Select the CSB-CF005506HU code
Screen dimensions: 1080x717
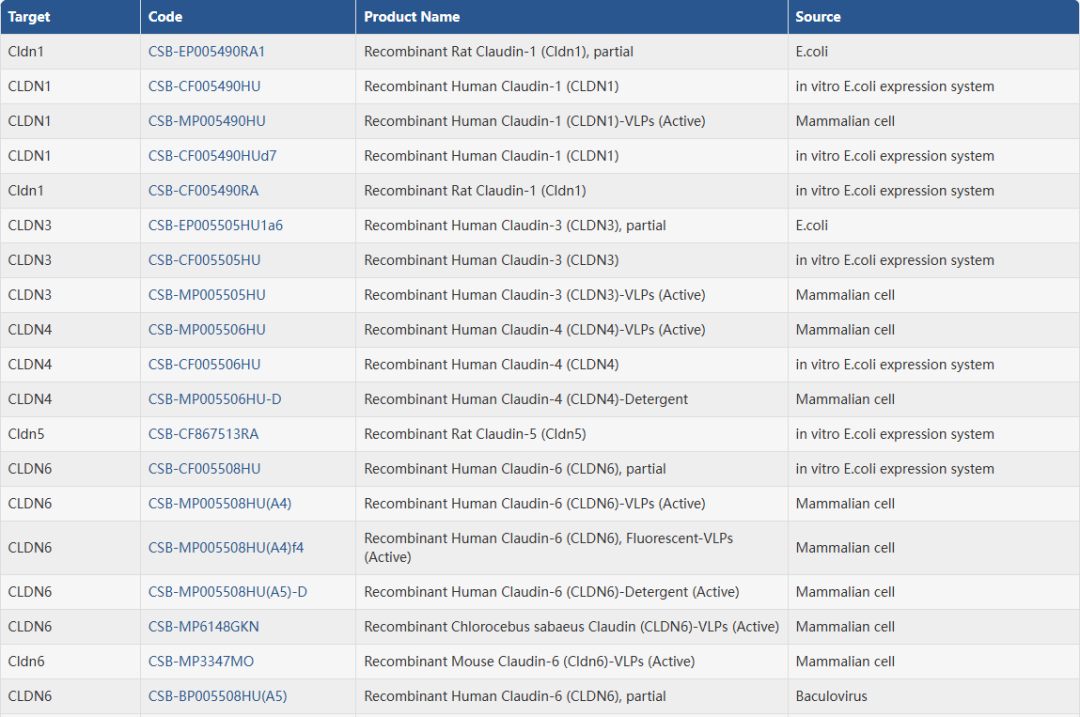point(204,365)
